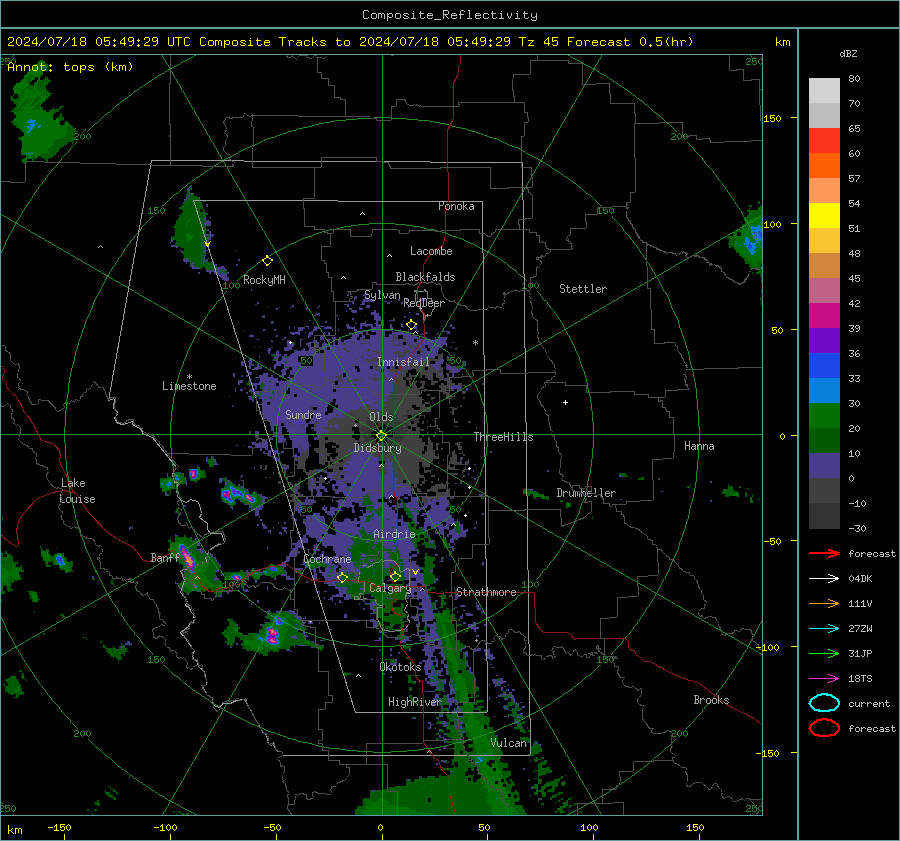Viewport: 900px width, 841px height.
Task: Click the Sylvan town label
Action: point(382,295)
